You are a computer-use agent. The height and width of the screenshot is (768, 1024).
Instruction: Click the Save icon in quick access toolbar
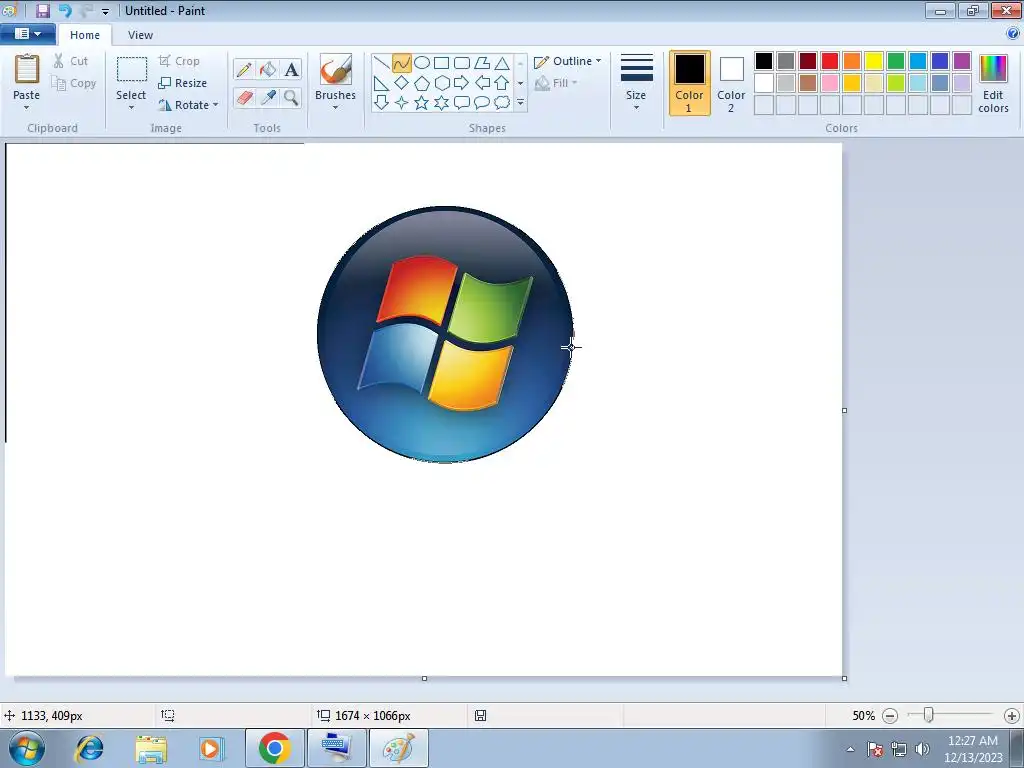click(x=43, y=10)
